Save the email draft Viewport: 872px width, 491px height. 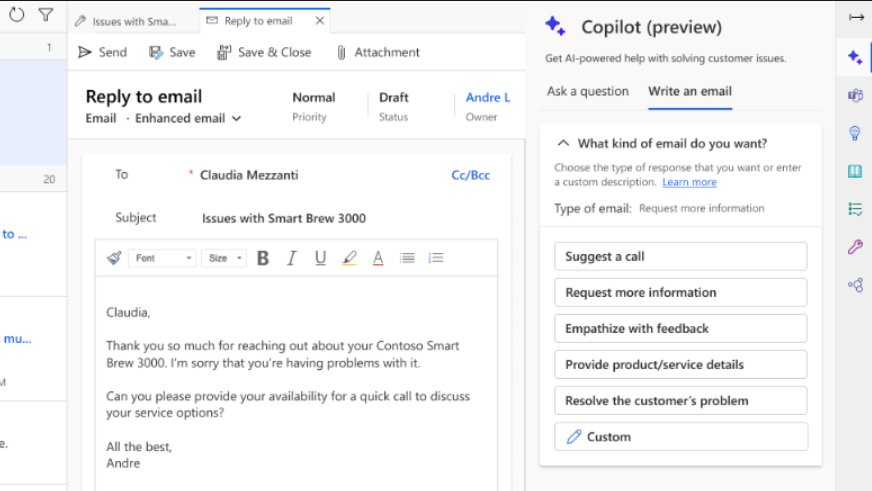[x=172, y=52]
